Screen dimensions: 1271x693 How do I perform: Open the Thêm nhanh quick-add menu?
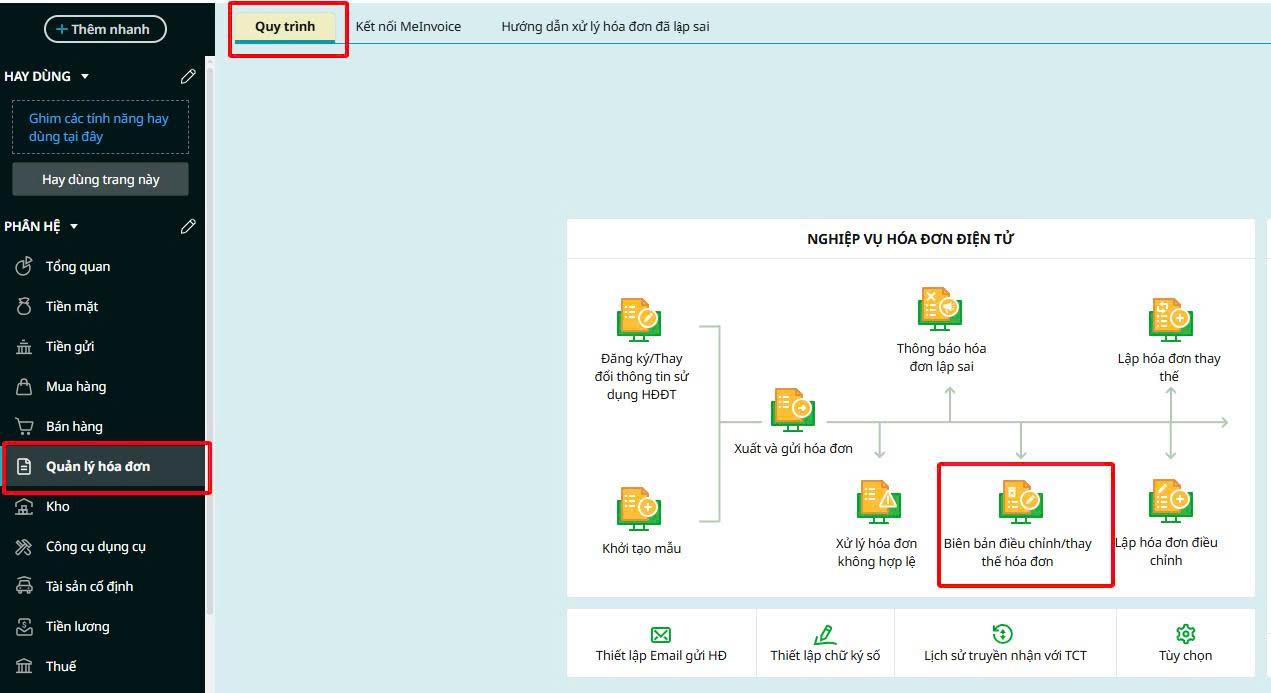tap(105, 29)
